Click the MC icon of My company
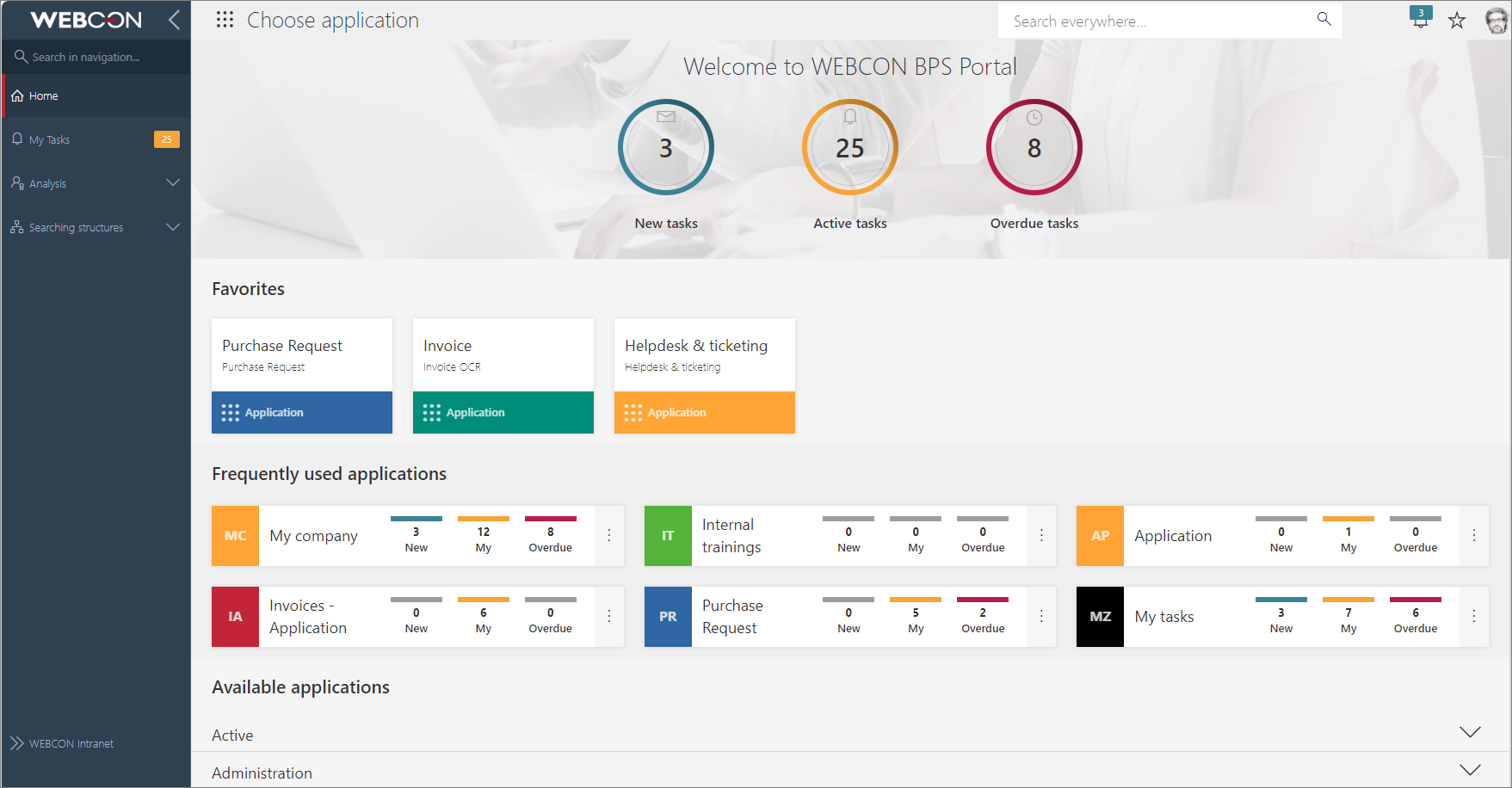 [x=235, y=535]
